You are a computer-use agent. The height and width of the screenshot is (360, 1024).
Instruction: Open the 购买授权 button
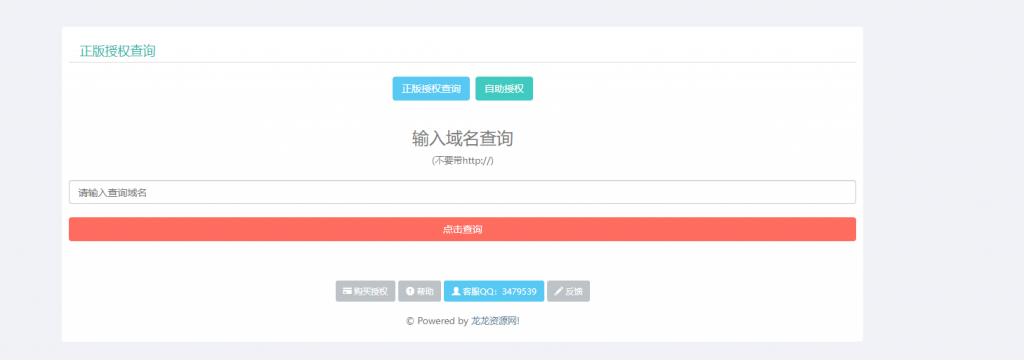365,291
